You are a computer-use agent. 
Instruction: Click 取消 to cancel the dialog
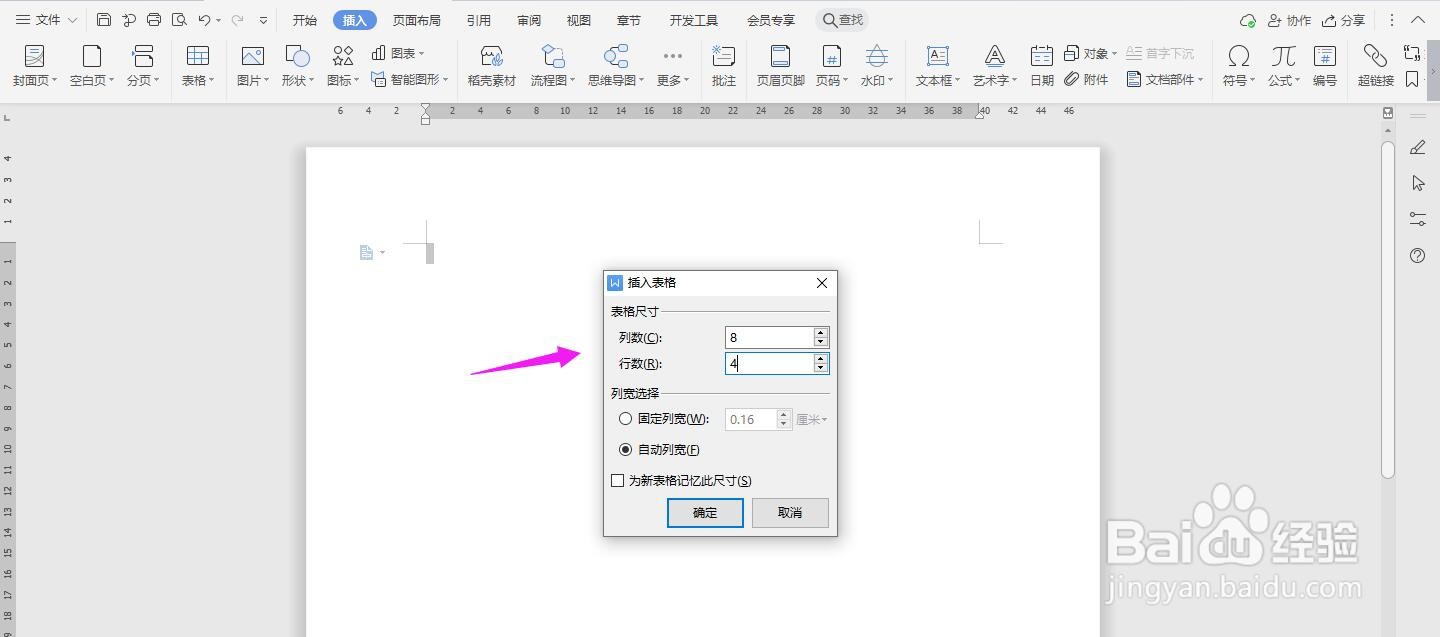click(x=790, y=512)
